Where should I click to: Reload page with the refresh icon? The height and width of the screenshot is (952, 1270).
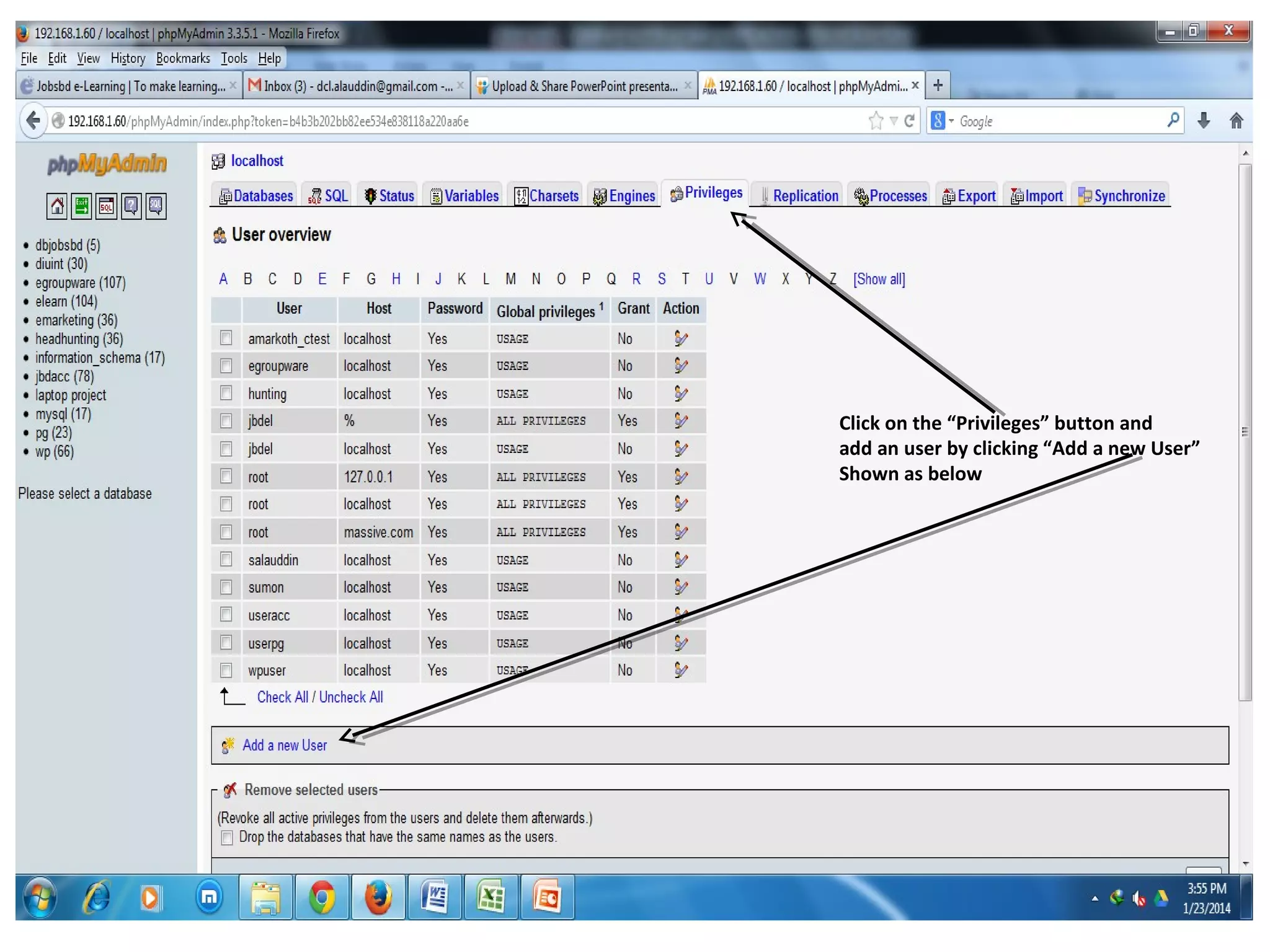click(x=909, y=121)
